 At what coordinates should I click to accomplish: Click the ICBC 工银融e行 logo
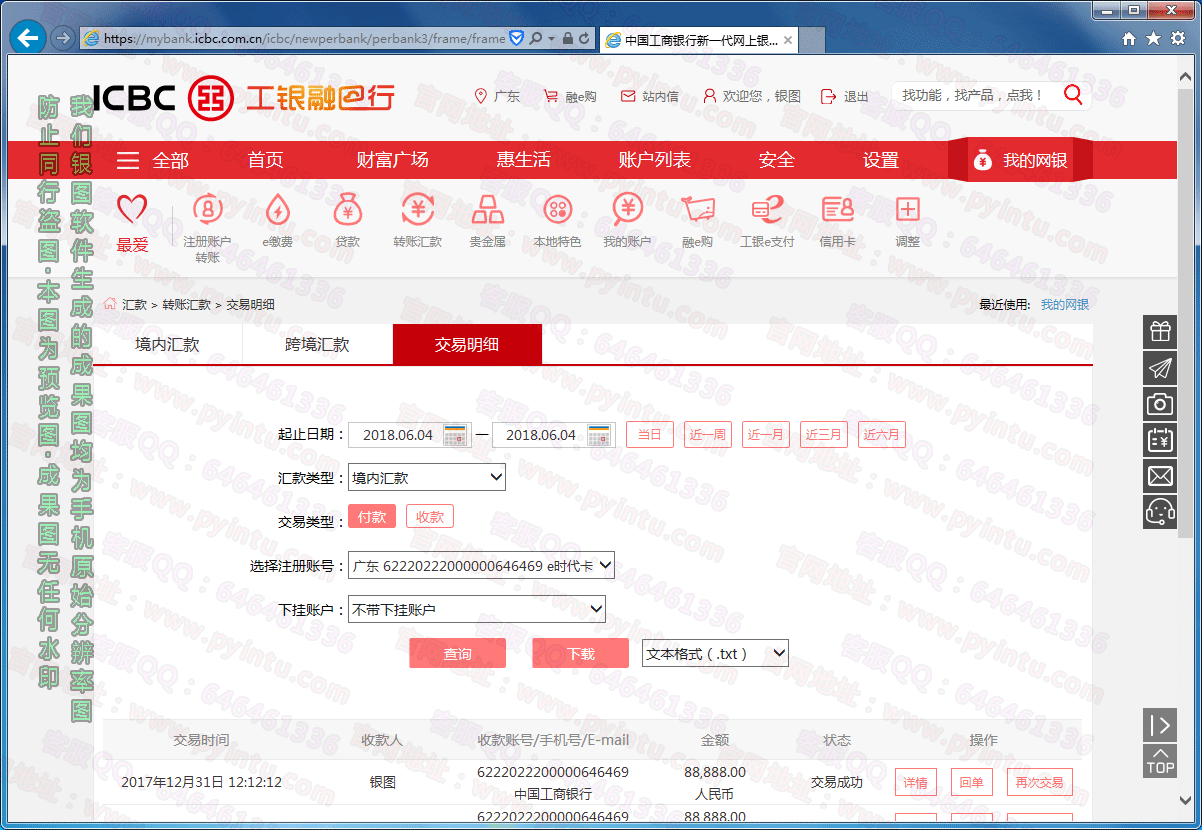pos(244,97)
